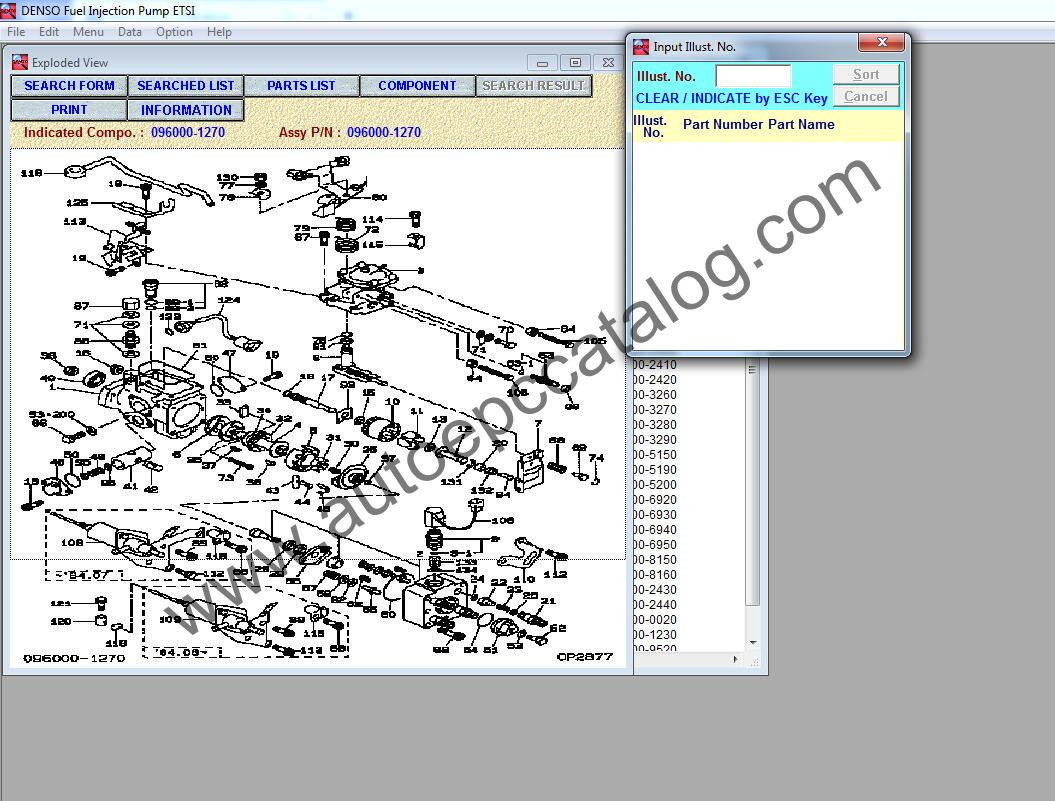This screenshot has width=1055, height=801.
Task: Open the SEARCH FORM screen
Action: pos(68,86)
